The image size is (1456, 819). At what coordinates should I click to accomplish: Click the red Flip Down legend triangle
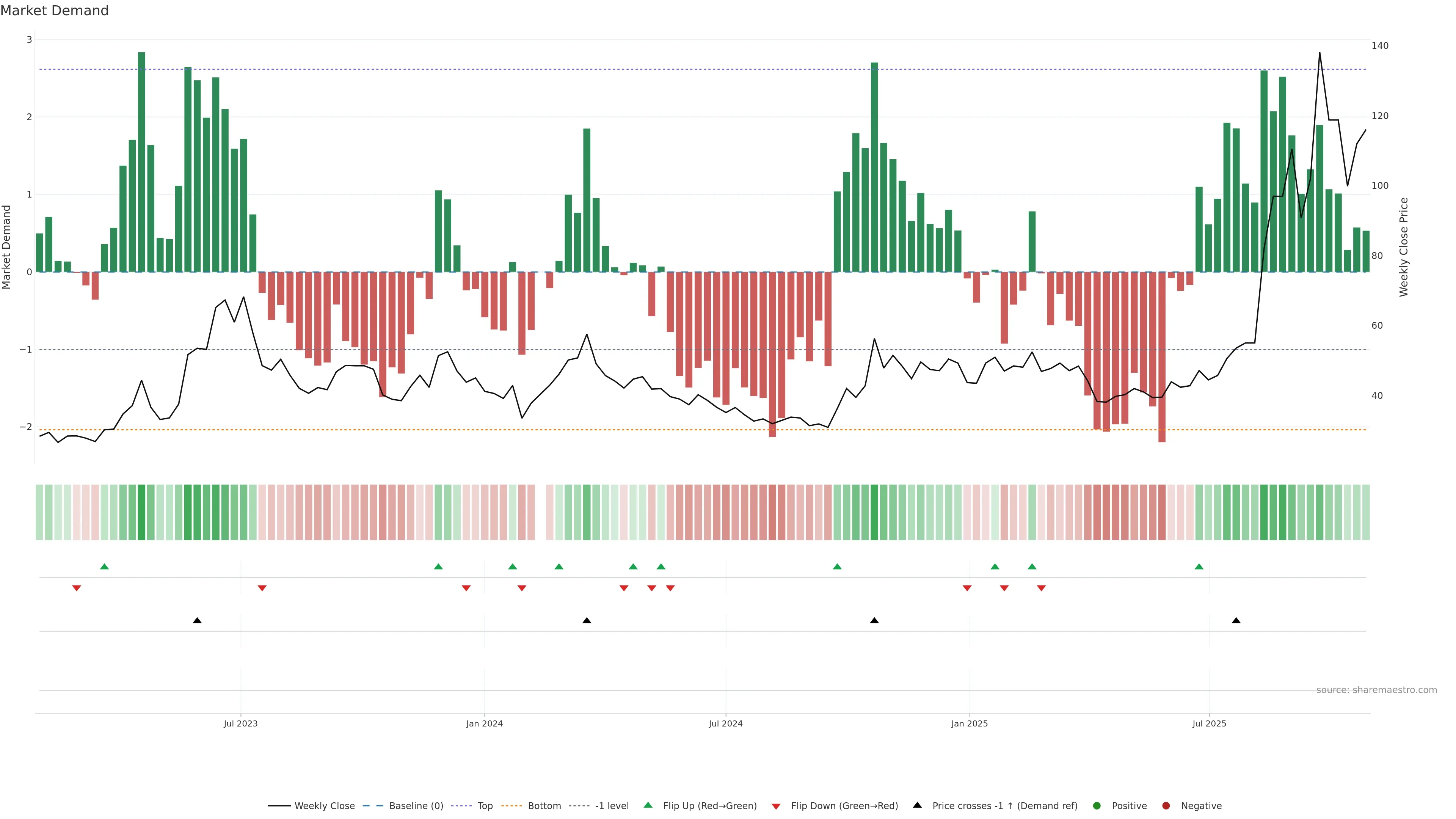pyautogui.click(x=776, y=806)
